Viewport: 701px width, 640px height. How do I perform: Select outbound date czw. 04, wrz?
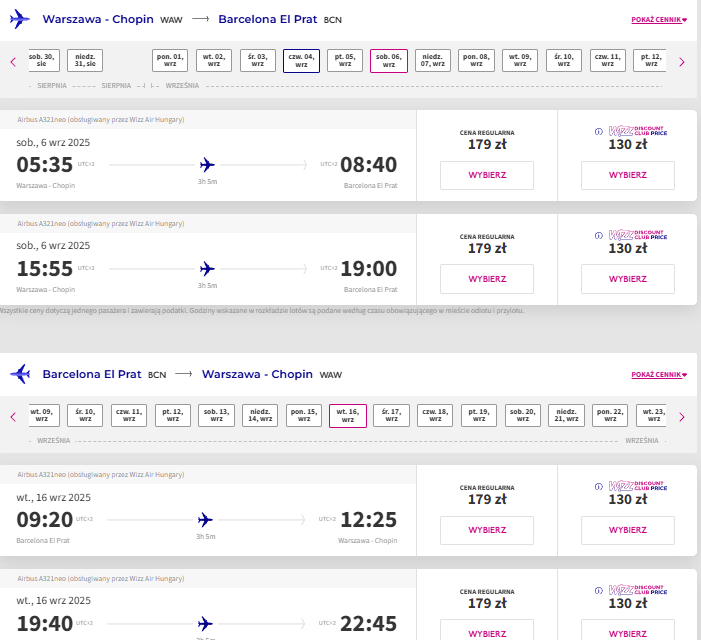[301, 61]
